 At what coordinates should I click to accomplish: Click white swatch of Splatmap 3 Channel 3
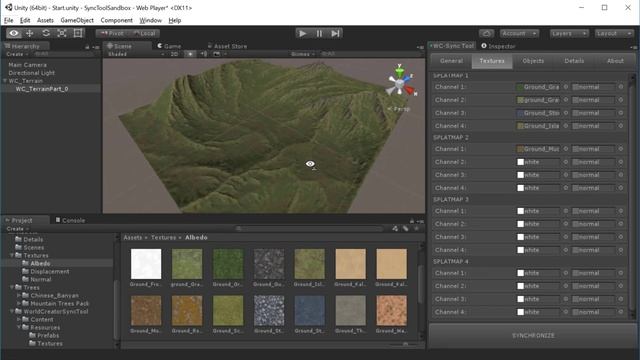(x=520, y=237)
